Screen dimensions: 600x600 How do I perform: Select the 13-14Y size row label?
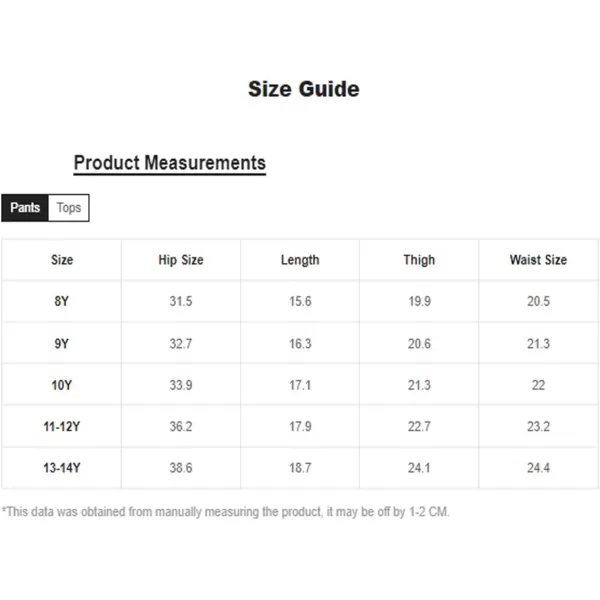pos(62,468)
